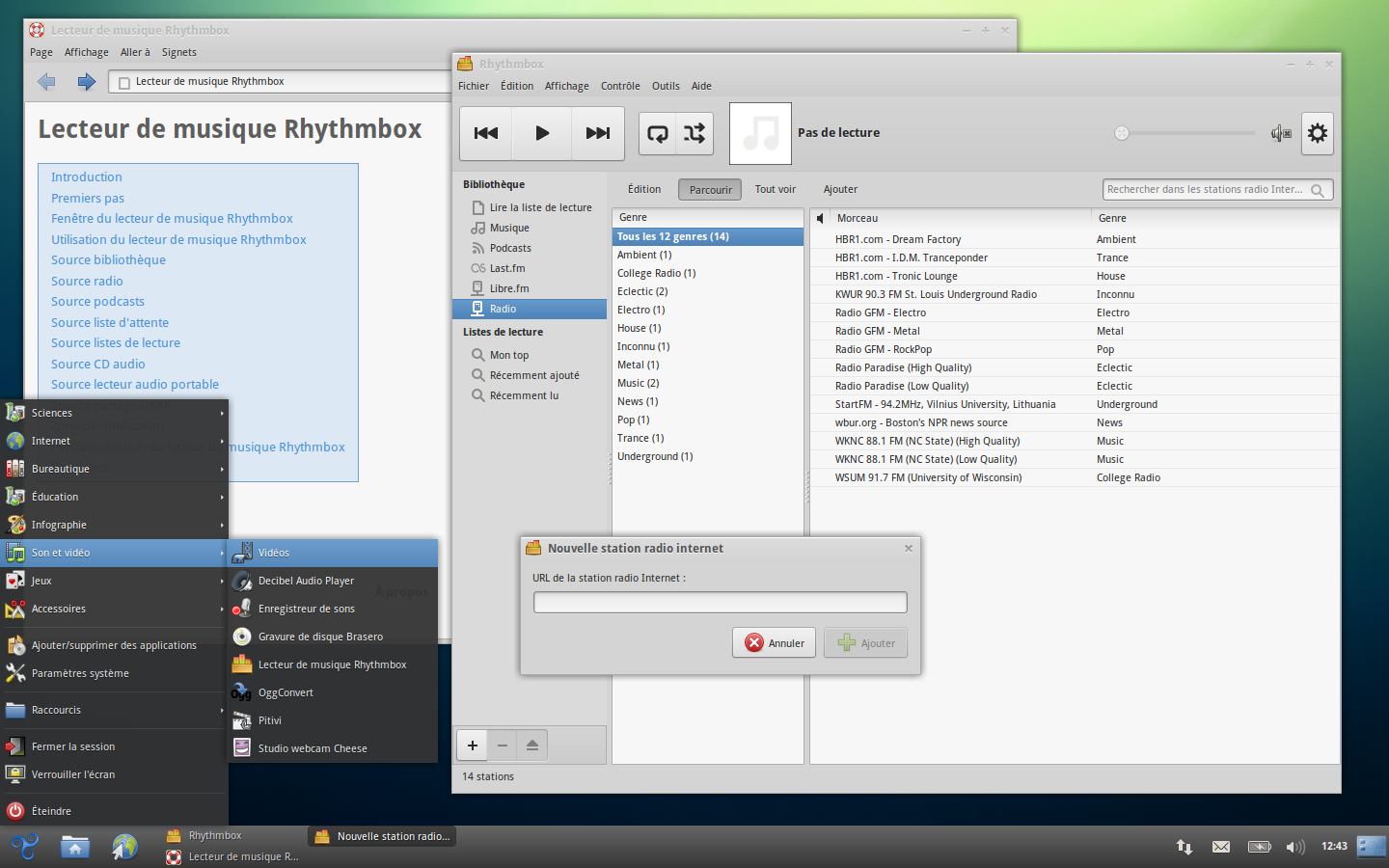Launch Studio webcam Cheese
1389x868 pixels.
(333, 748)
